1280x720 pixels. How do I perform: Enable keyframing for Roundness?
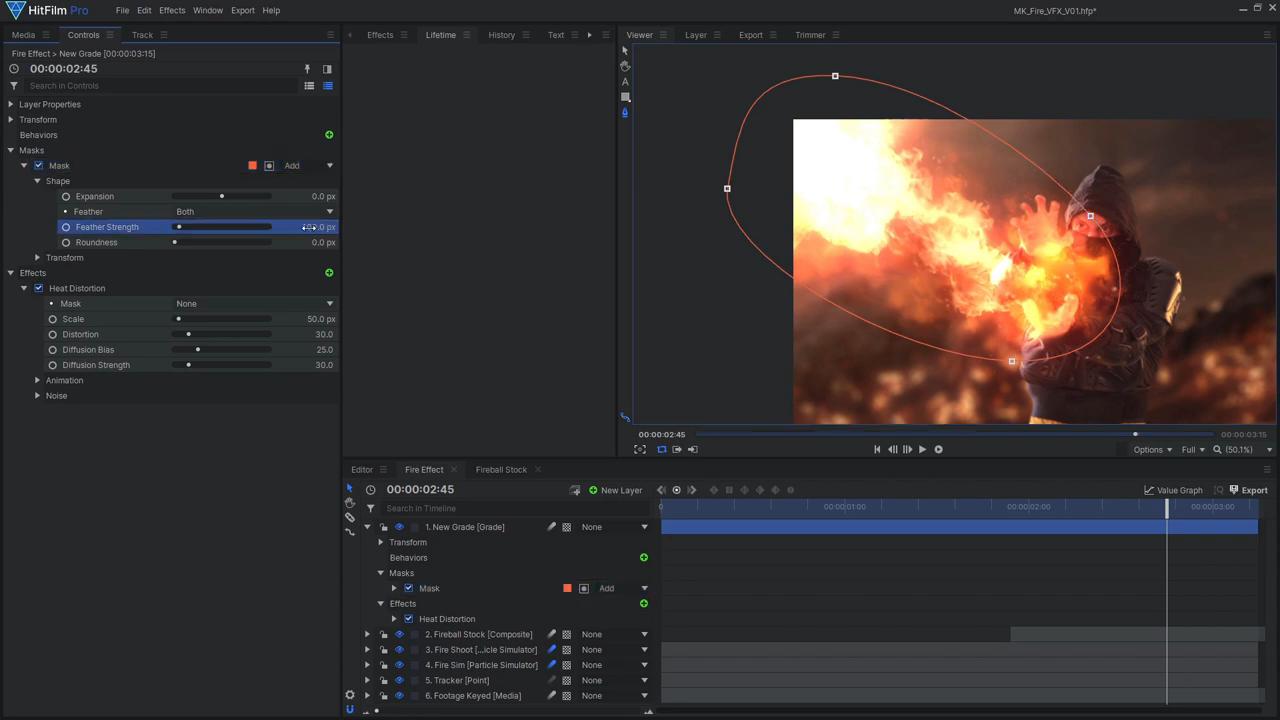tap(66, 243)
